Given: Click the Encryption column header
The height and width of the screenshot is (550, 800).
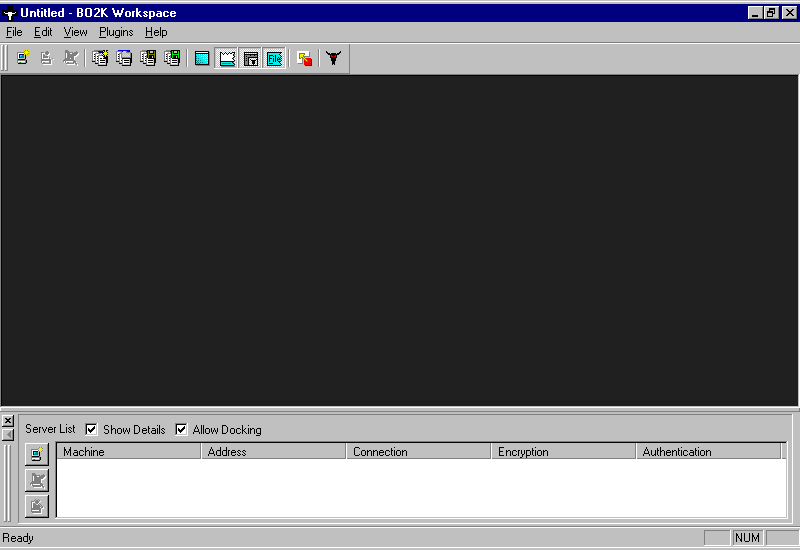Looking at the screenshot, I should [x=563, y=452].
